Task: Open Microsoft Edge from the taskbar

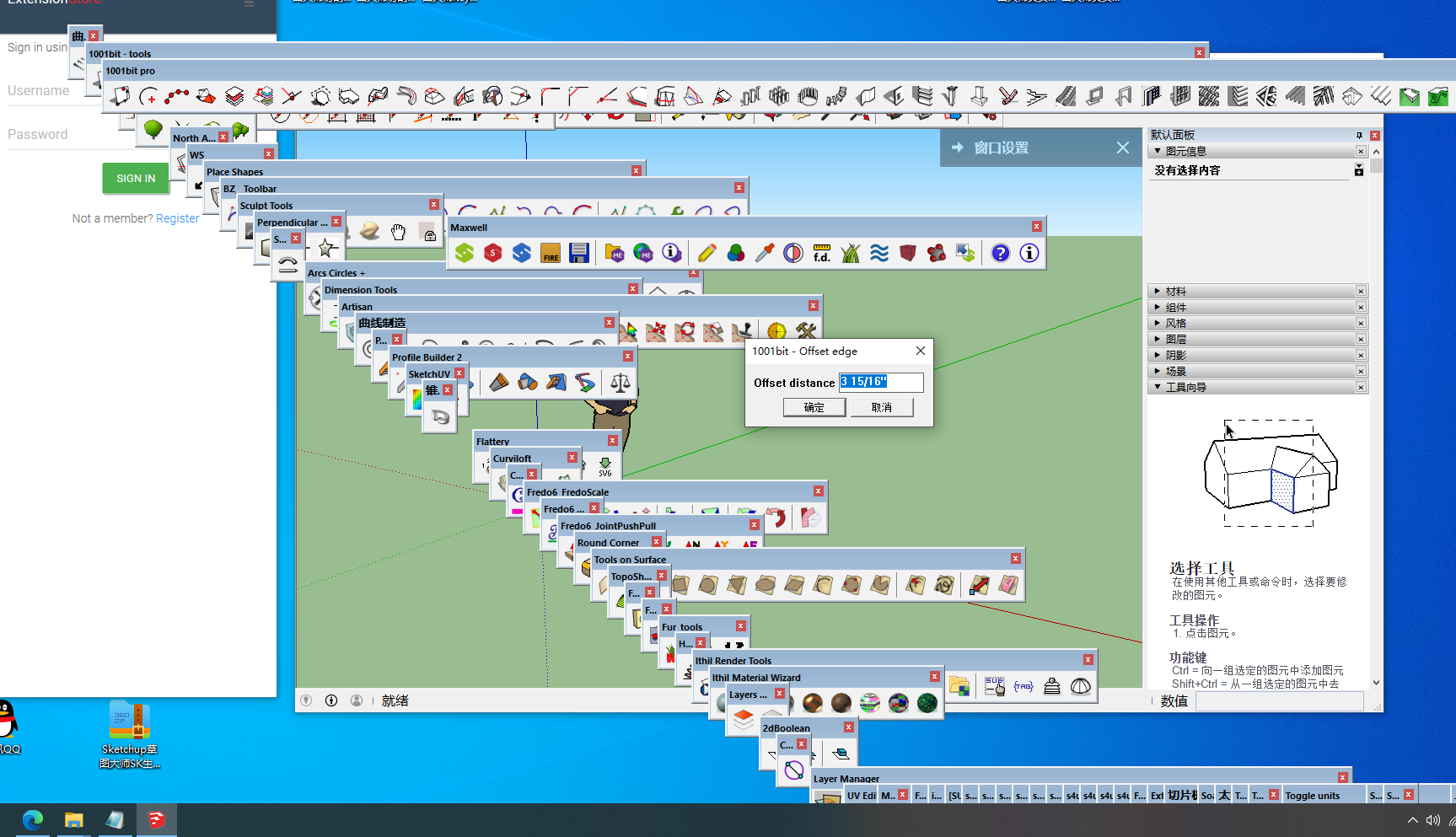Action: click(33, 820)
